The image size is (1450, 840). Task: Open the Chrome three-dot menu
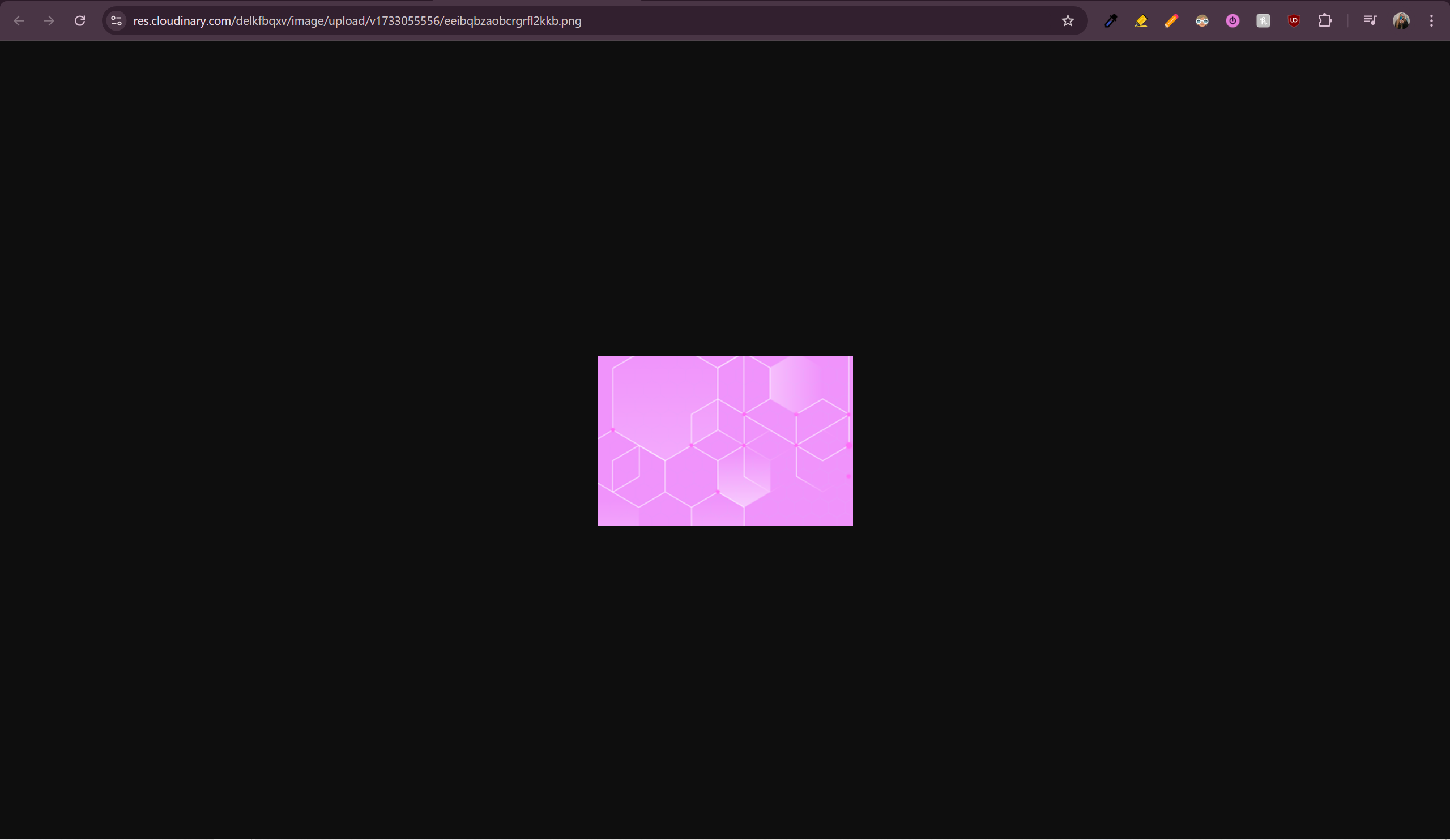click(1431, 21)
